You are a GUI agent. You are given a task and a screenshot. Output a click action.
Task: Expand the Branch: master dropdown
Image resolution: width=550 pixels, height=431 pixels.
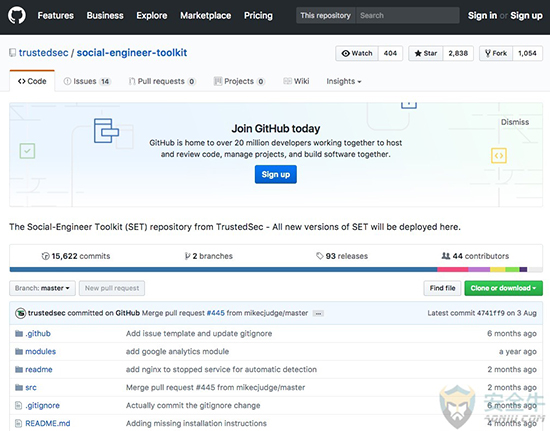42,288
